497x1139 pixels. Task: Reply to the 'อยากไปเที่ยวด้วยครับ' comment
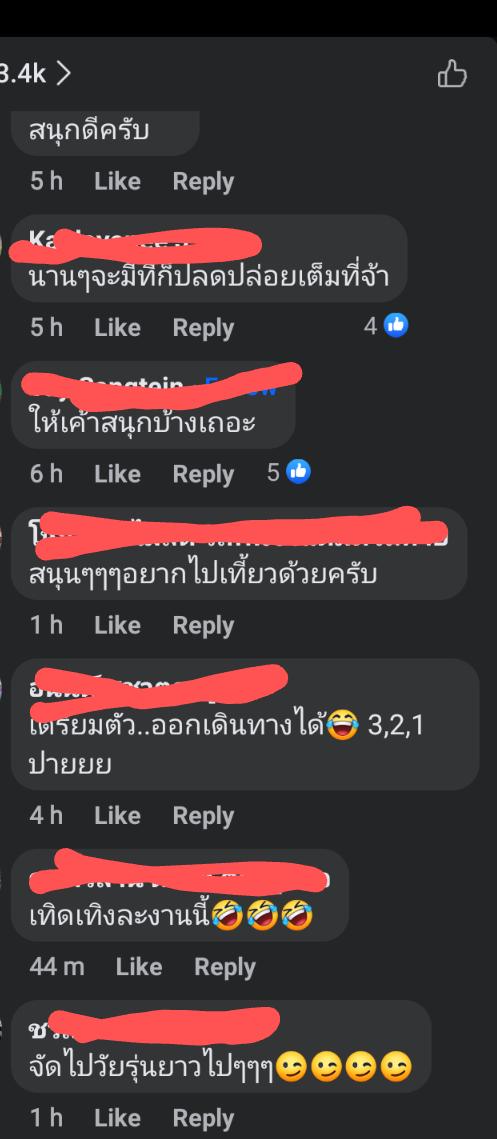pyautogui.click(x=203, y=625)
